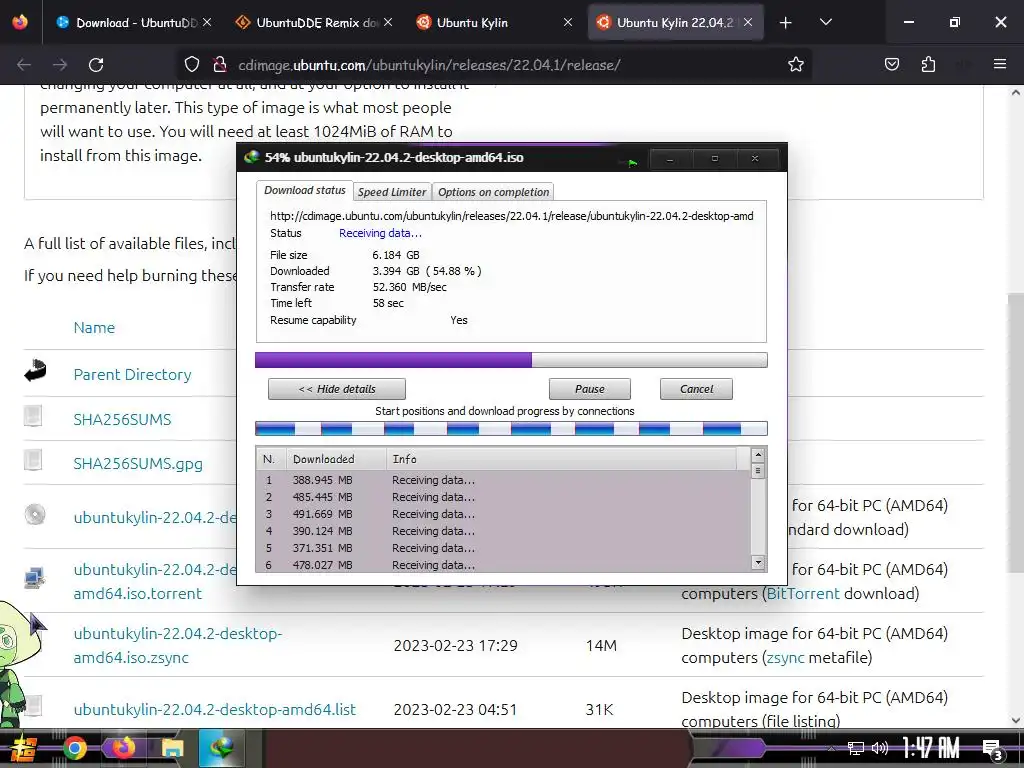The image size is (1024, 768).
Task: Click the 1:47 AM taskbar clock
Action: (930, 748)
